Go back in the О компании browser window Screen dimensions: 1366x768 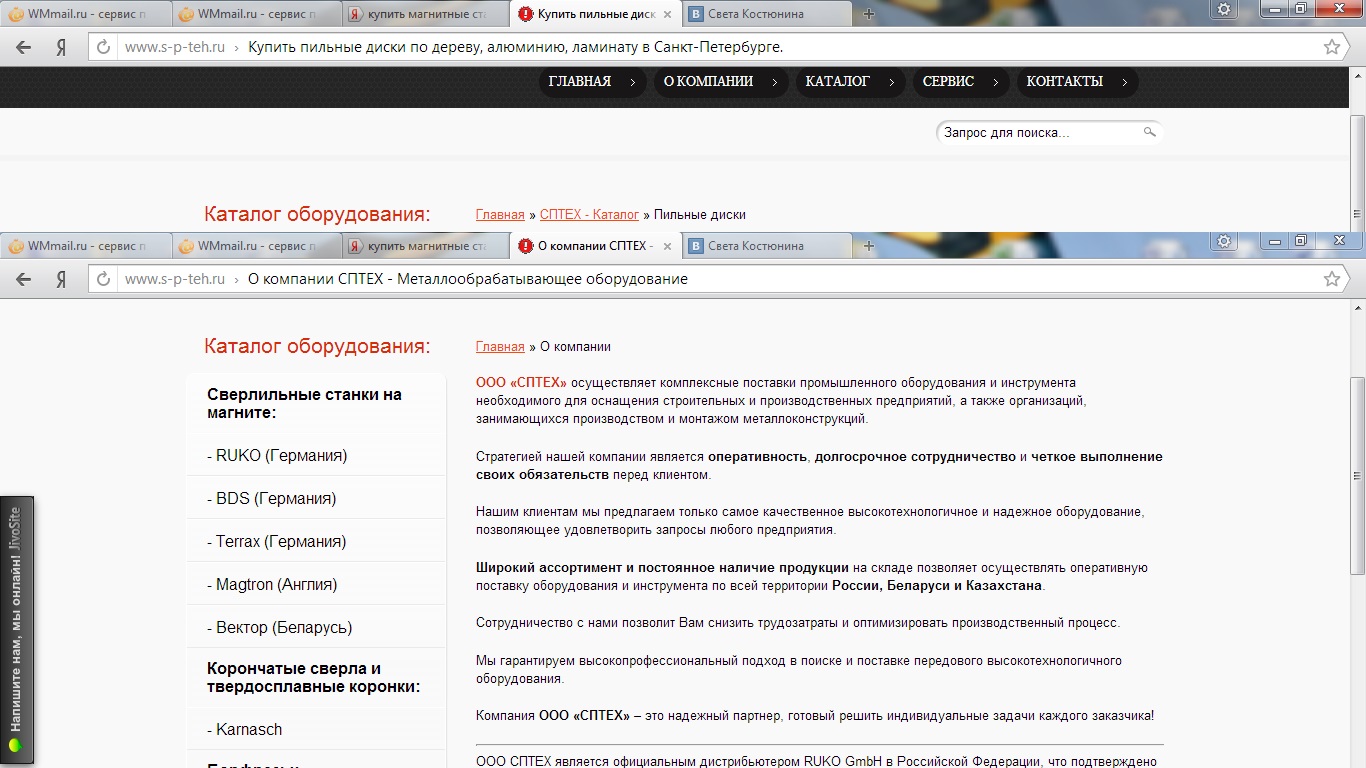(x=24, y=279)
